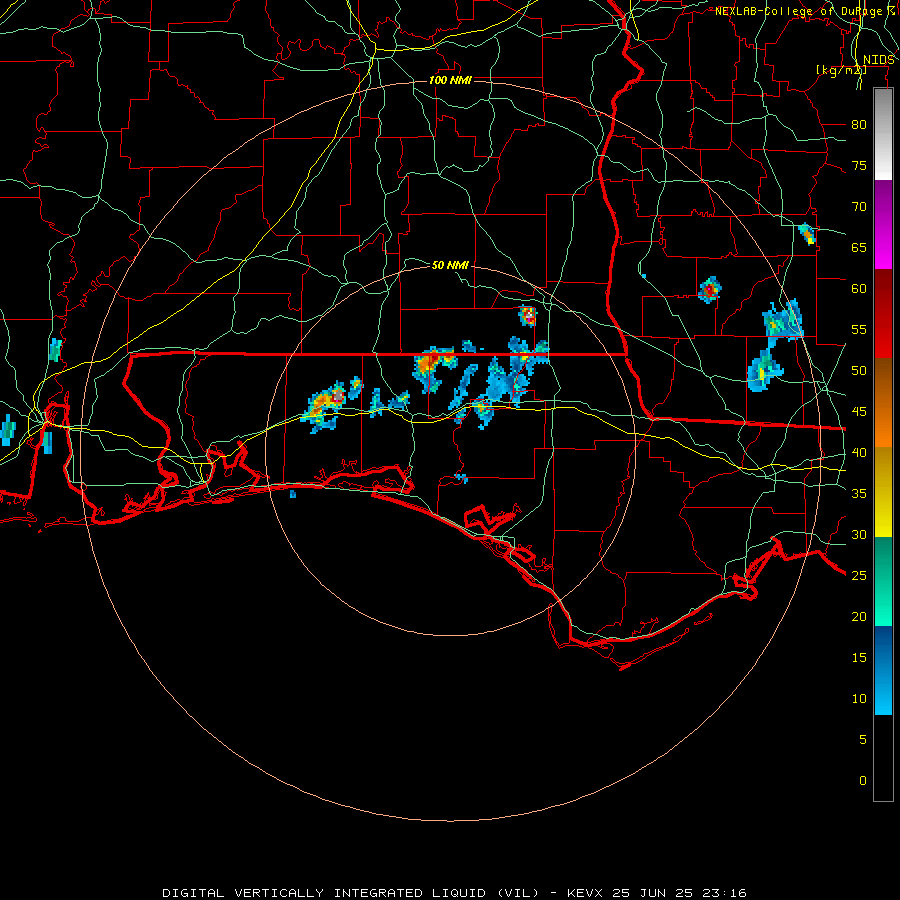Select the 5 value on the VIL scale
900x900 pixels.
pyautogui.click(x=863, y=740)
